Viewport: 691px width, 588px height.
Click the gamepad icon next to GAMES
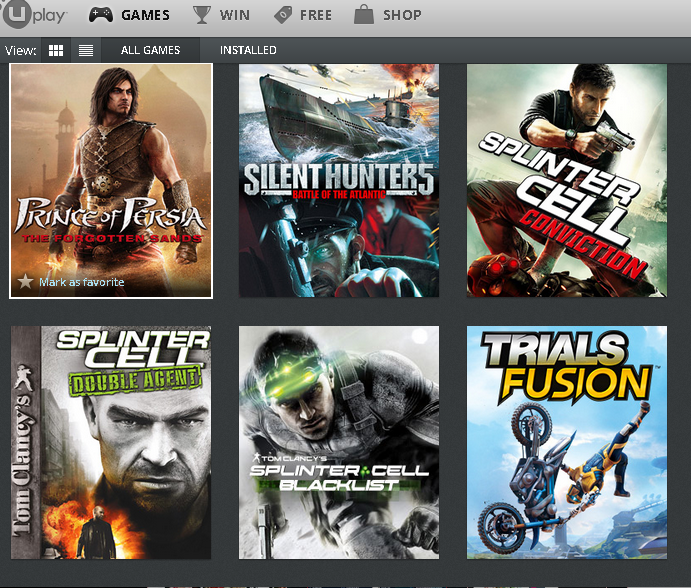[100, 15]
